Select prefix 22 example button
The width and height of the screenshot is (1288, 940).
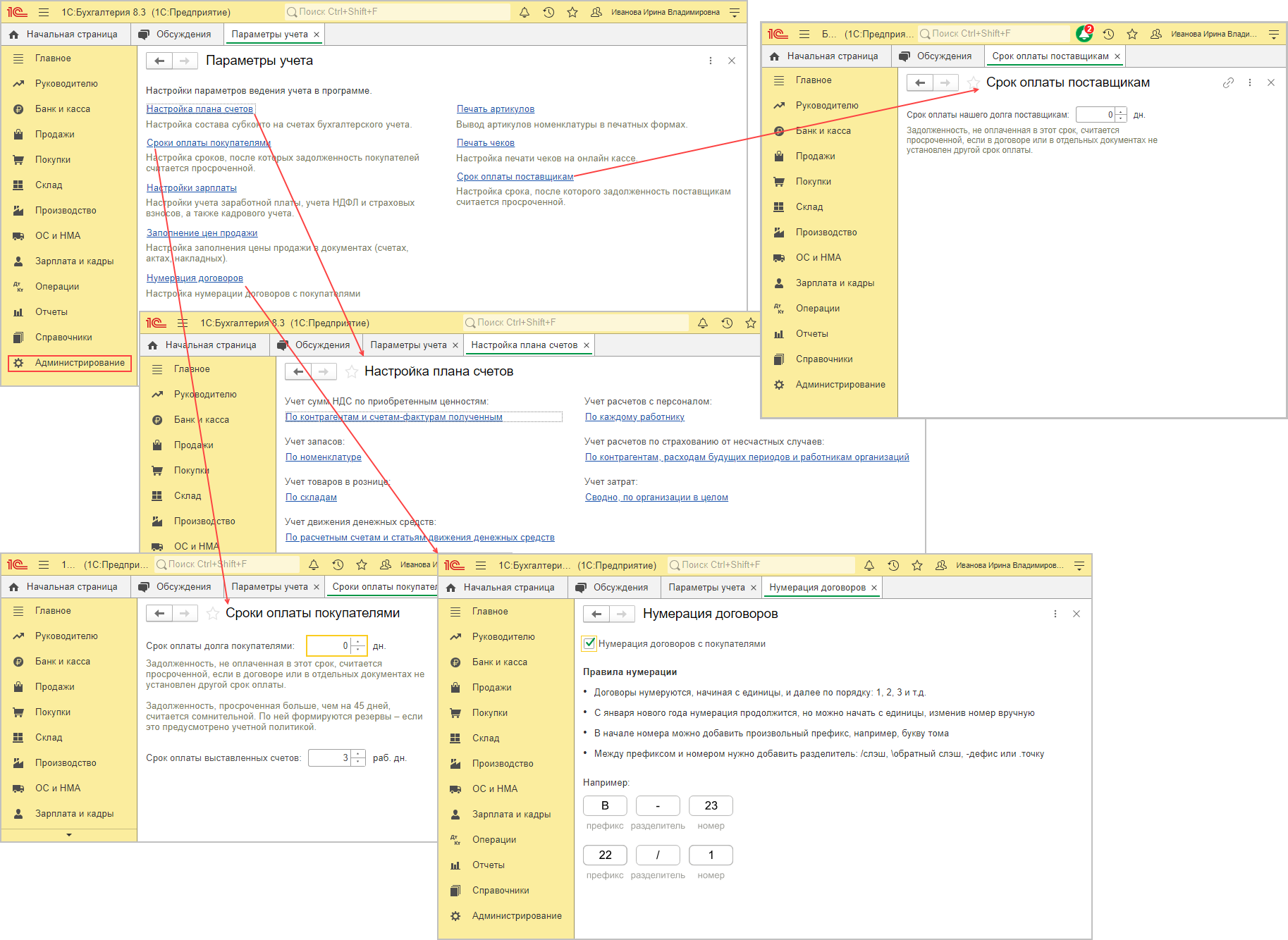coord(605,855)
